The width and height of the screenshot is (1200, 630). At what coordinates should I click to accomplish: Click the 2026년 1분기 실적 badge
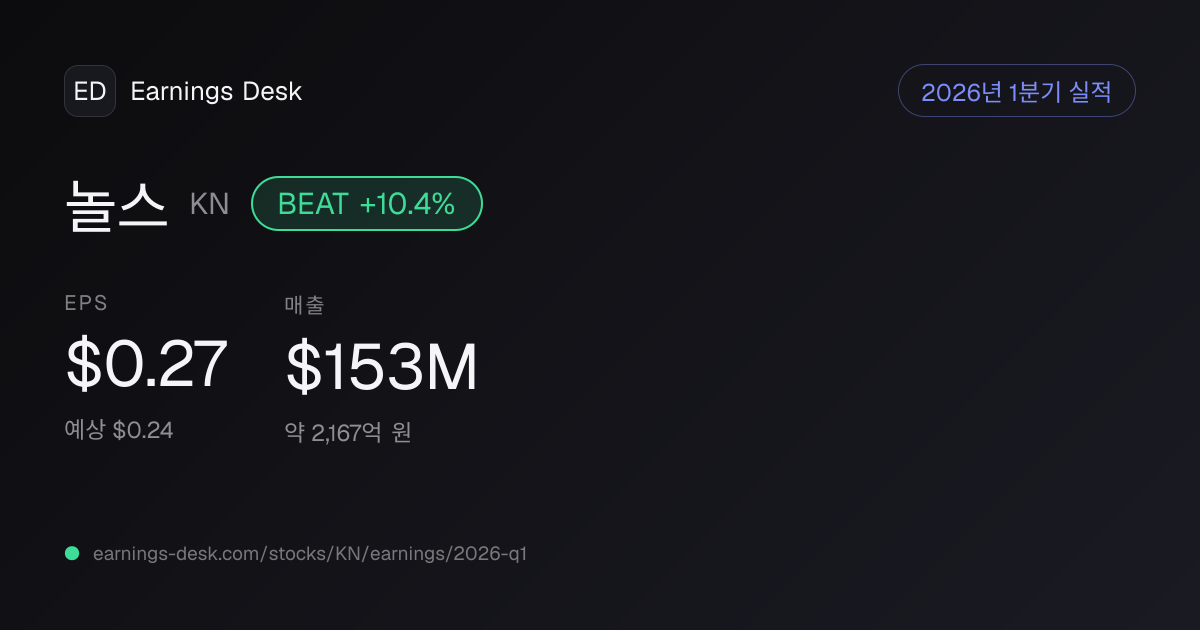[x=1016, y=91]
